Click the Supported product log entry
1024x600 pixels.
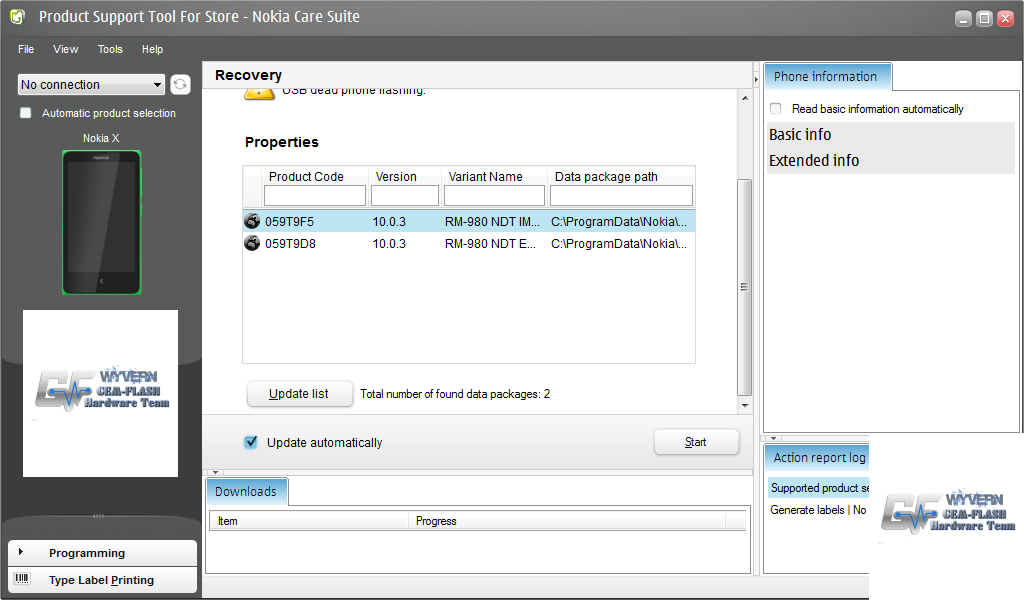(x=819, y=488)
